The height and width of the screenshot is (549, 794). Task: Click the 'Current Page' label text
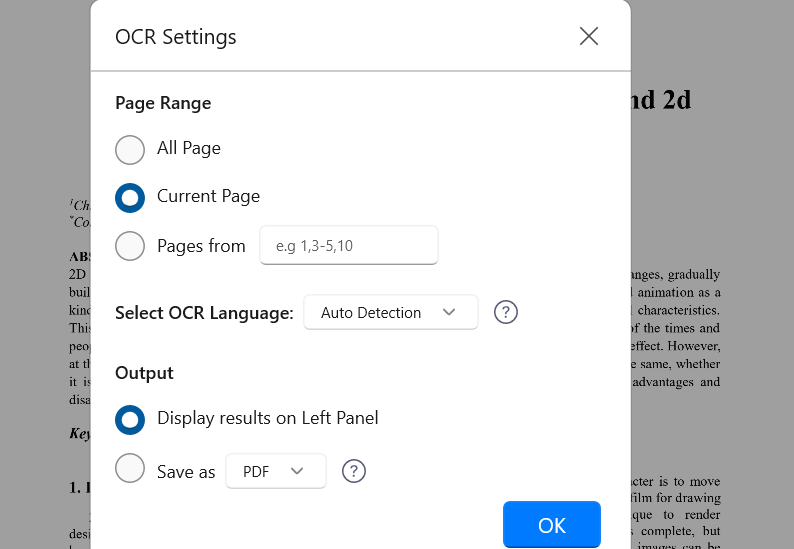point(208,196)
